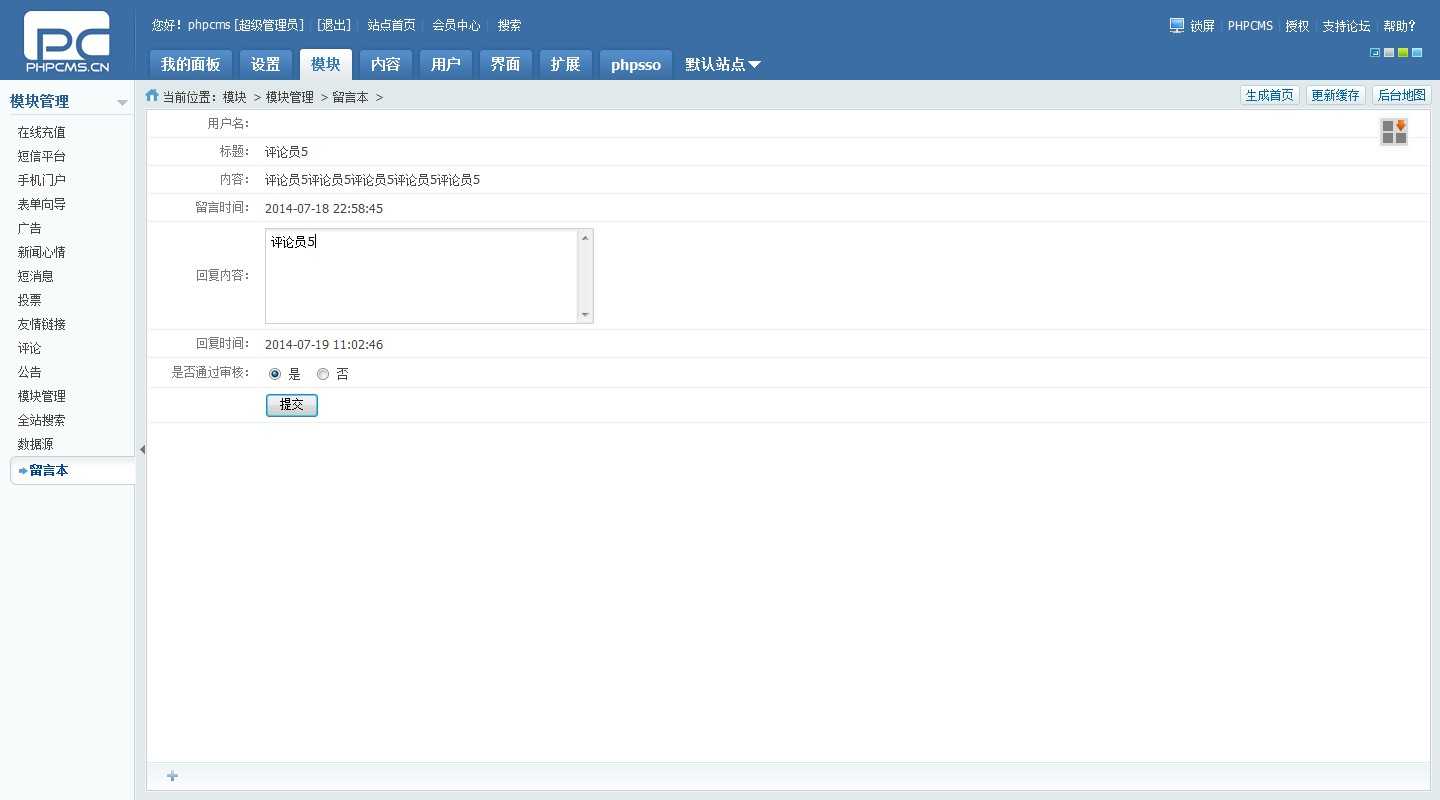Screen dimensions: 1440x800
Task: Select the dark blue theme swatch
Action: (x=1375, y=52)
